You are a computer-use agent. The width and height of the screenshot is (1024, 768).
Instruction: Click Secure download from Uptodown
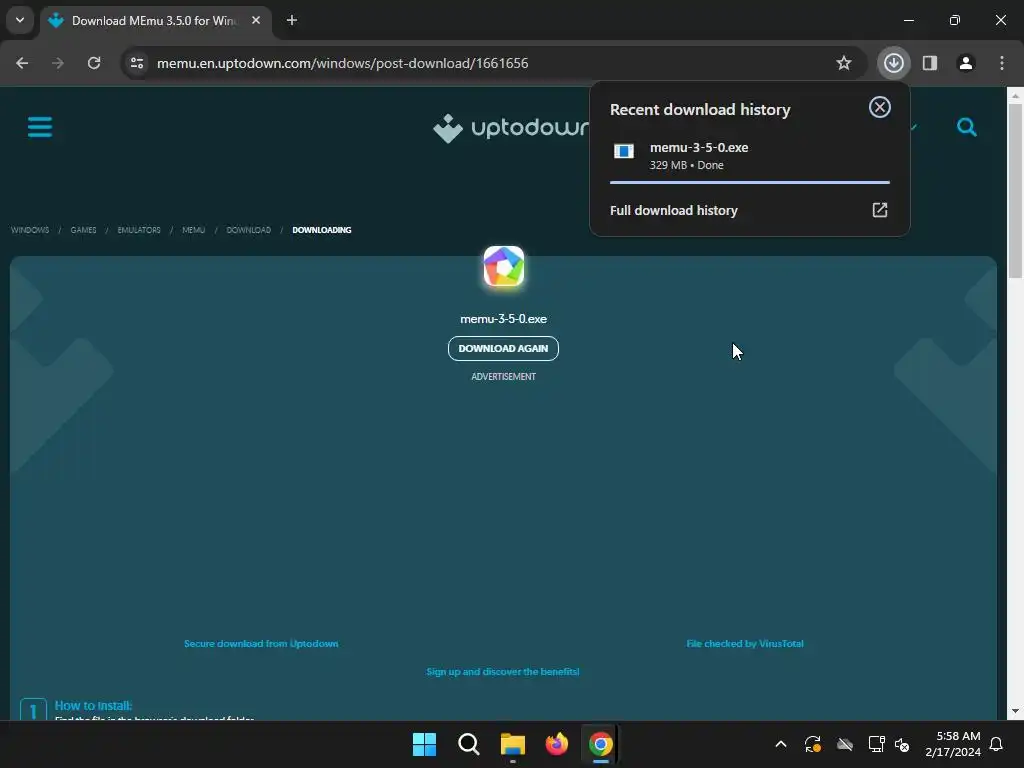click(261, 643)
